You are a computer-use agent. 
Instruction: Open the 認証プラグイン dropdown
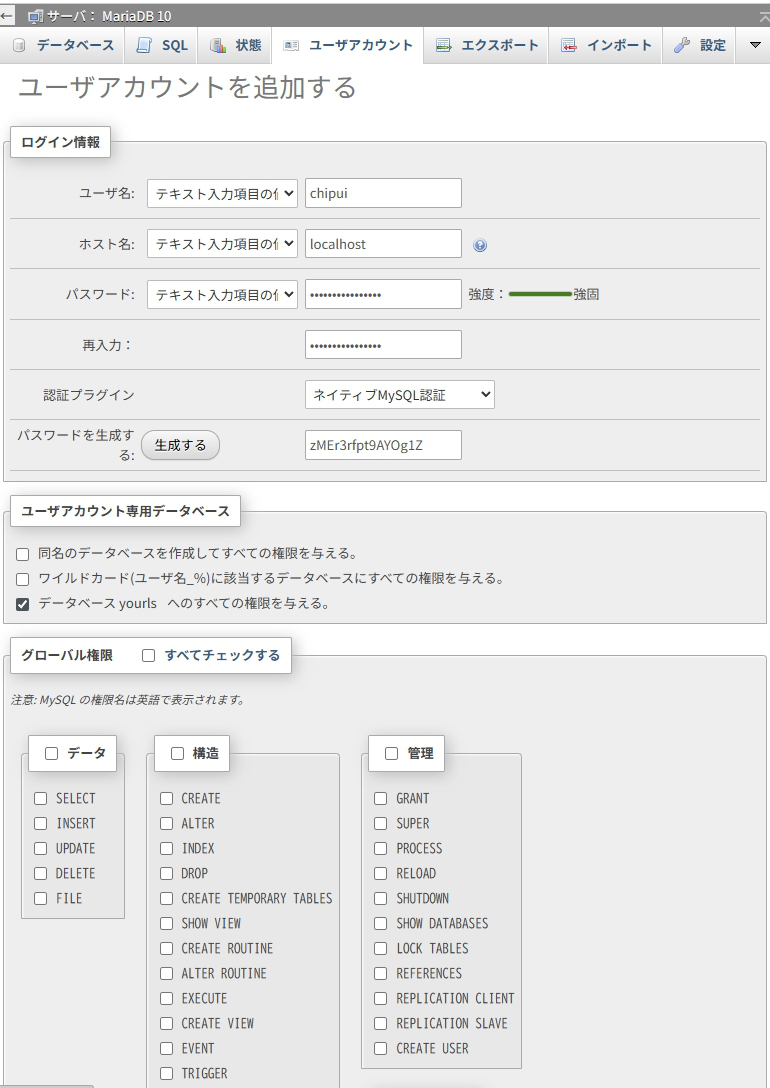399,395
